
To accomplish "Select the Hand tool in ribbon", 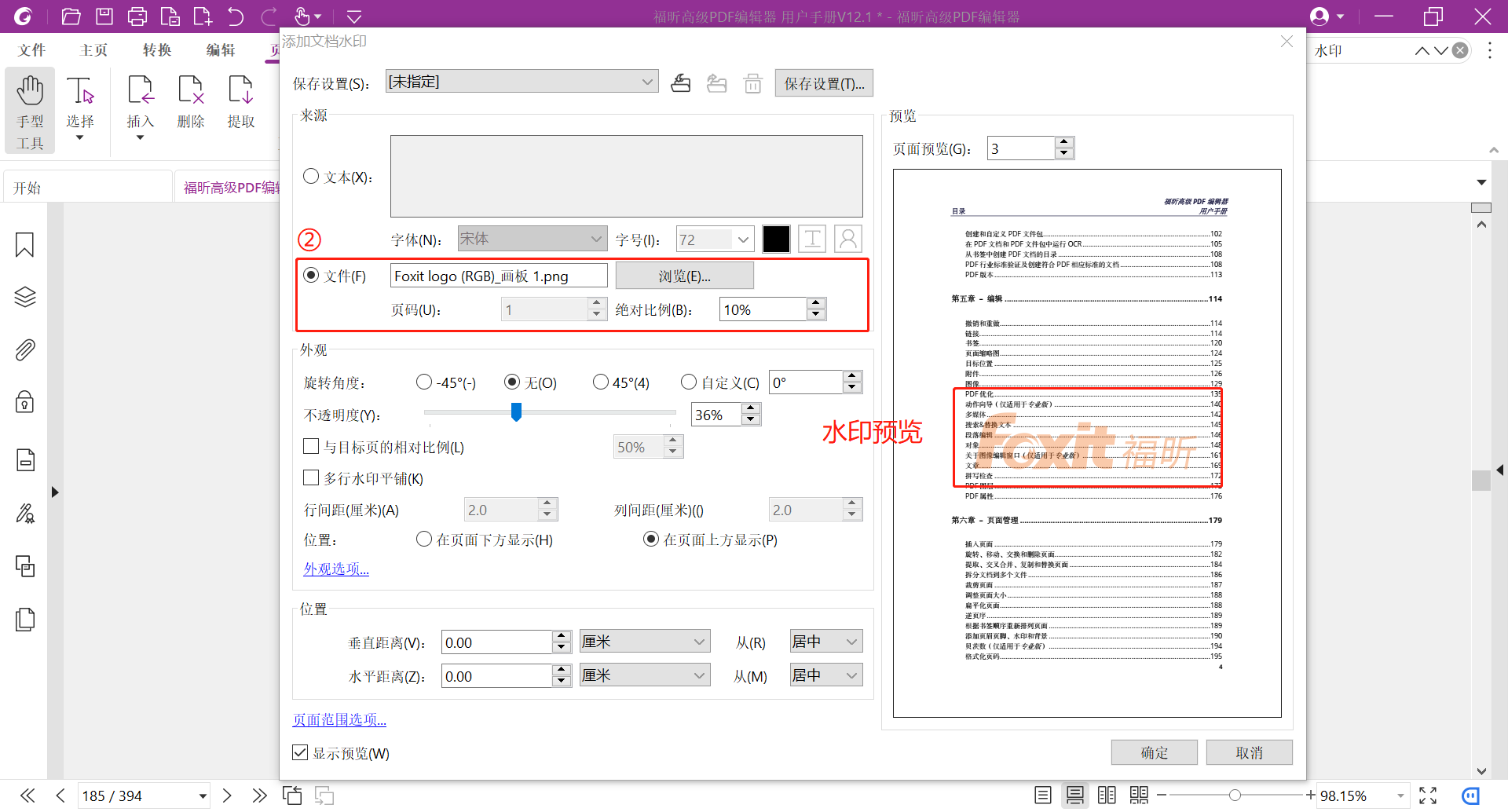I will tap(30, 110).
